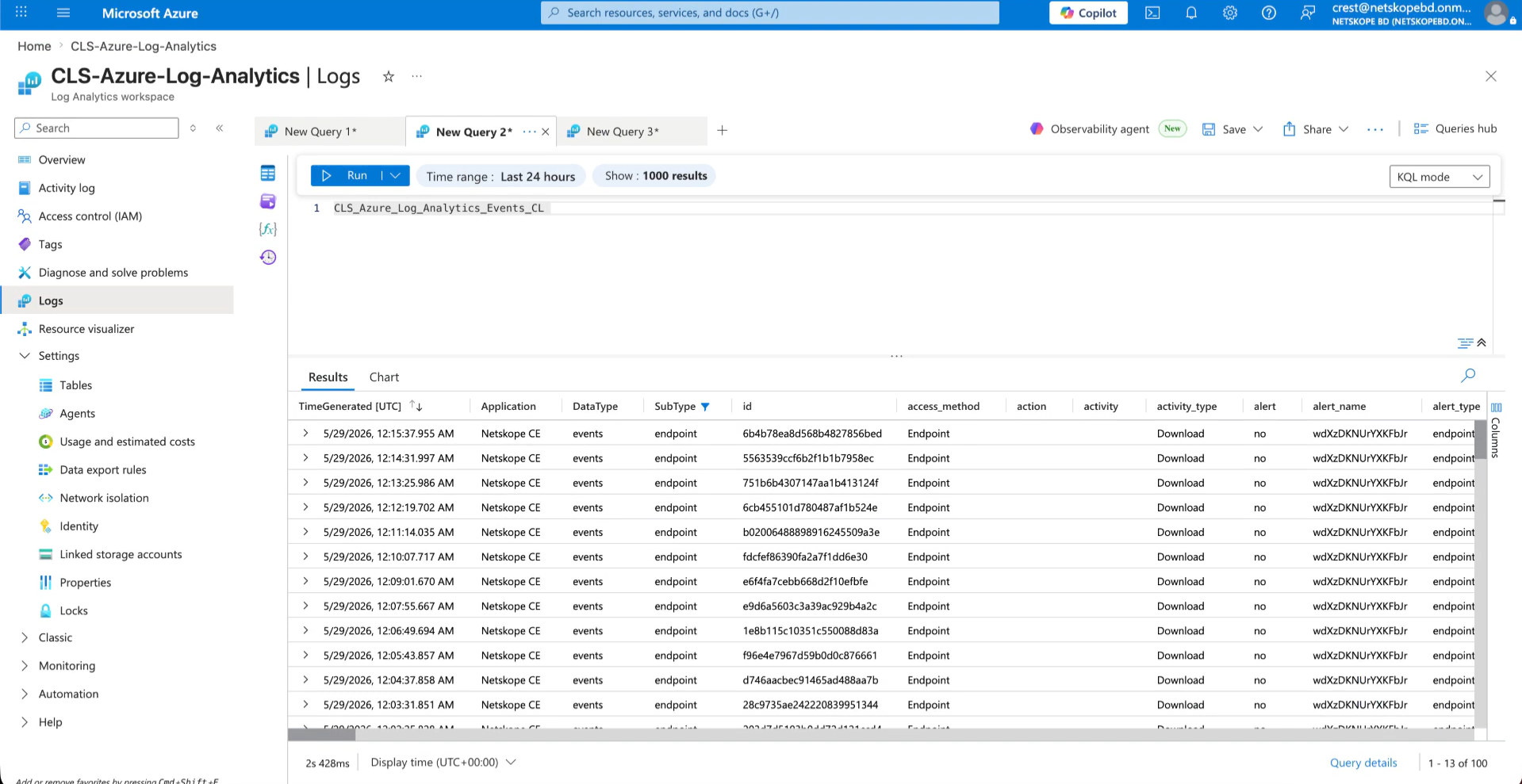Open the Azure portal waffle menu
1522x784 pixels.
point(21,13)
